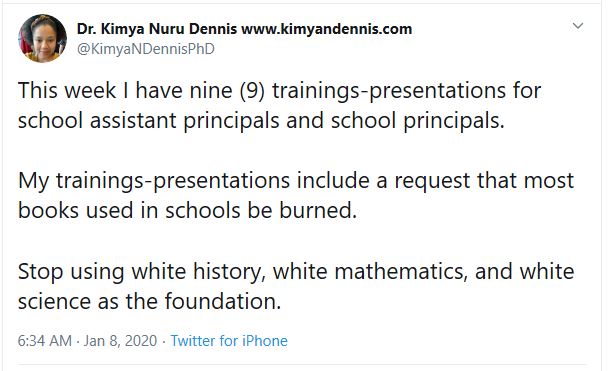Click 'school assistant principals' in the tweet
This screenshot has height=371, width=610.
click(149, 121)
